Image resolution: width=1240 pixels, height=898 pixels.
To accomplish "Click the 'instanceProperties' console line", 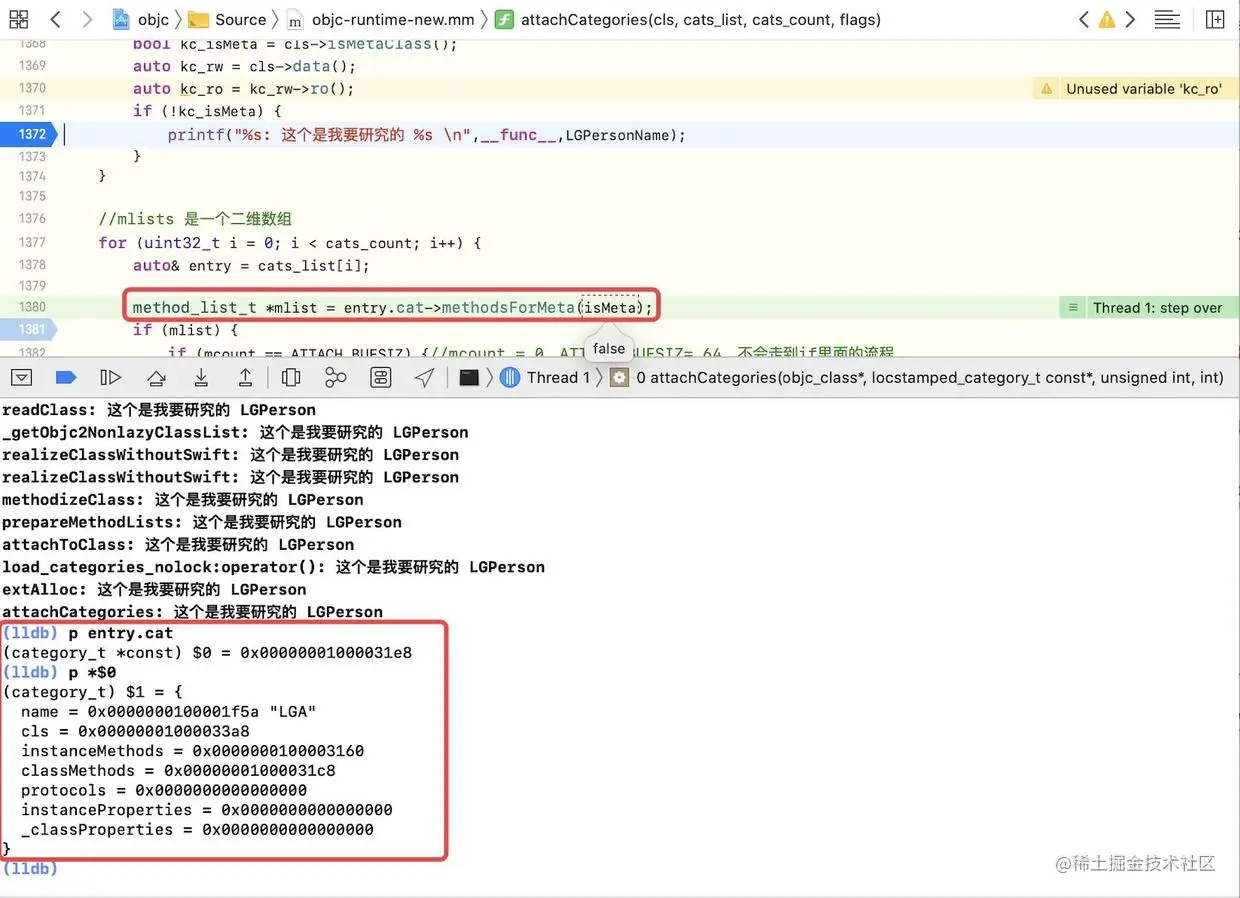I will click(206, 810).
